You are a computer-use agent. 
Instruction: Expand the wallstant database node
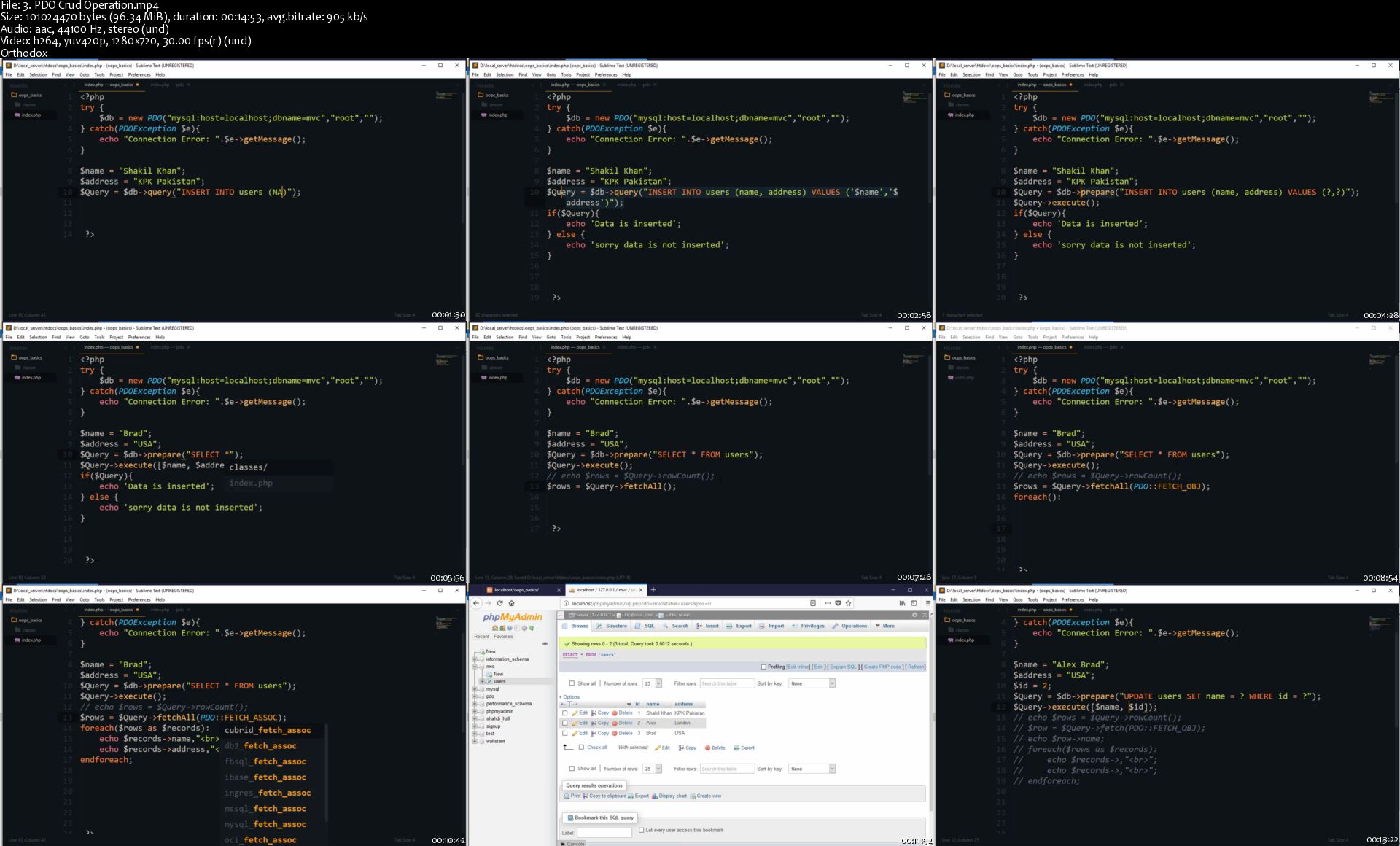click(x=475, y=741)
